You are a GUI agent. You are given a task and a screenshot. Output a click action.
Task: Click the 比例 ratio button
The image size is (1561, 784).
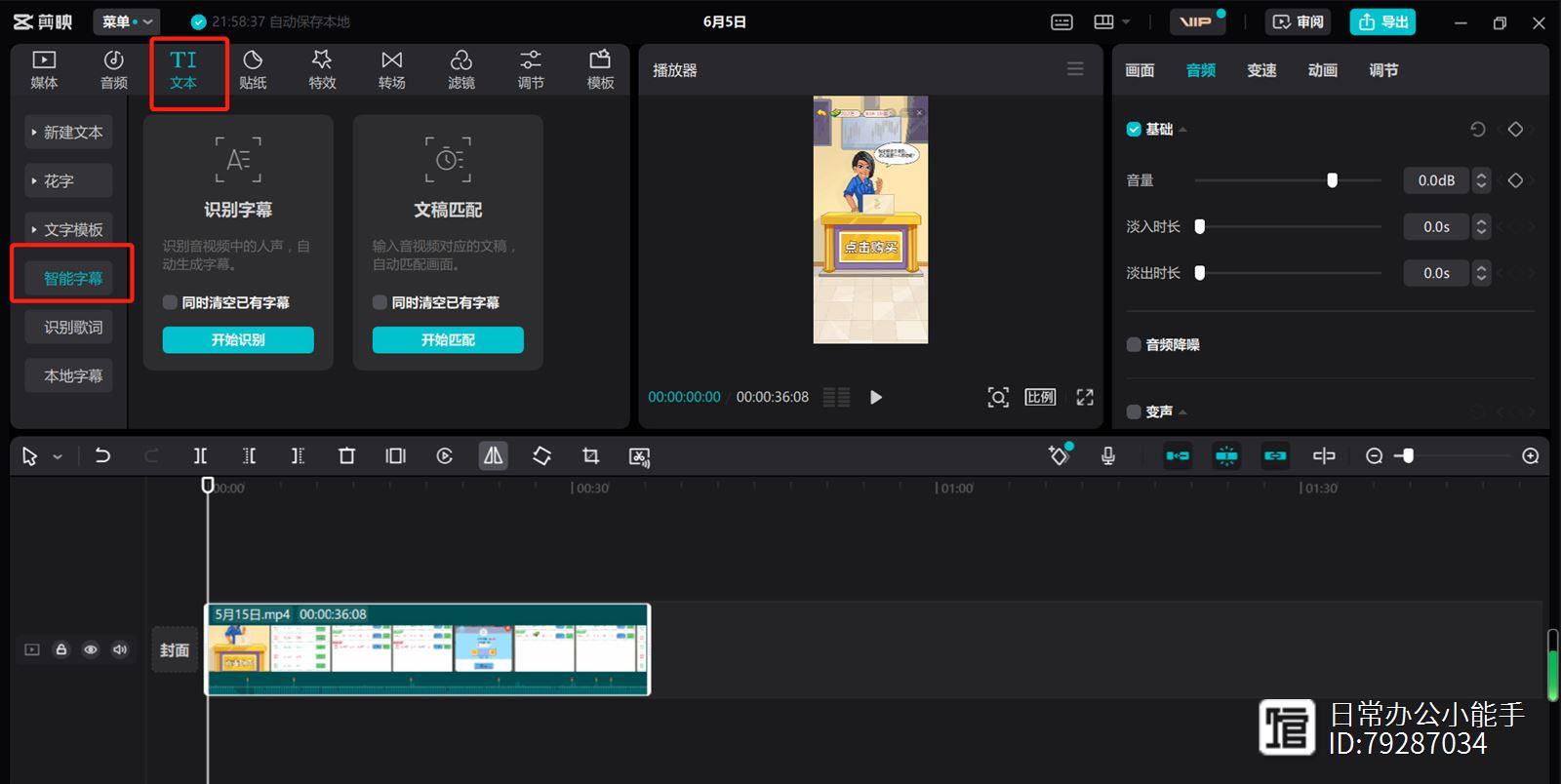pos(1040,397)
